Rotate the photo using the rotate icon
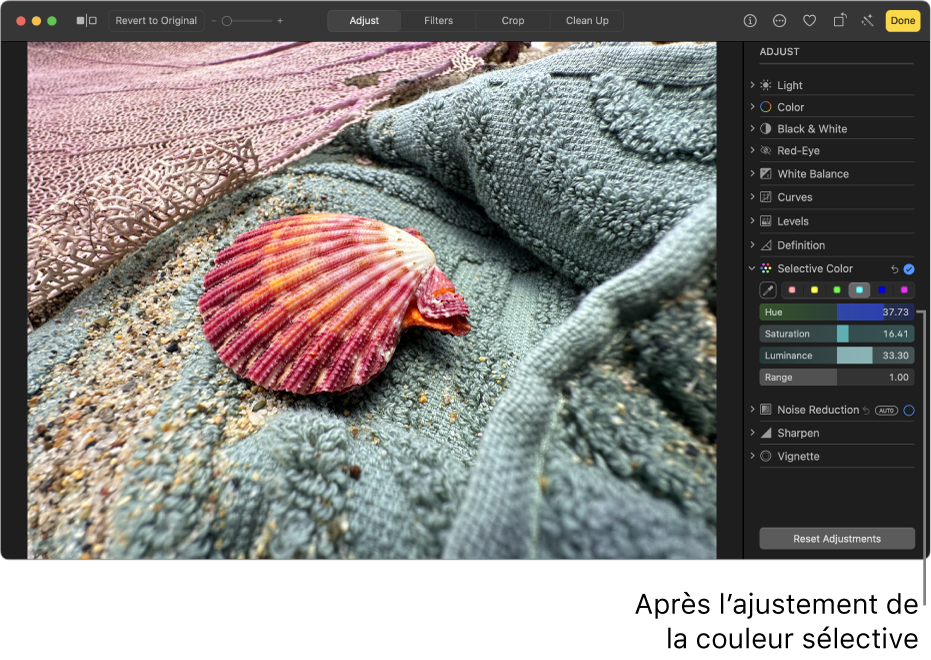Screen dimensions: 931x660 840,21
